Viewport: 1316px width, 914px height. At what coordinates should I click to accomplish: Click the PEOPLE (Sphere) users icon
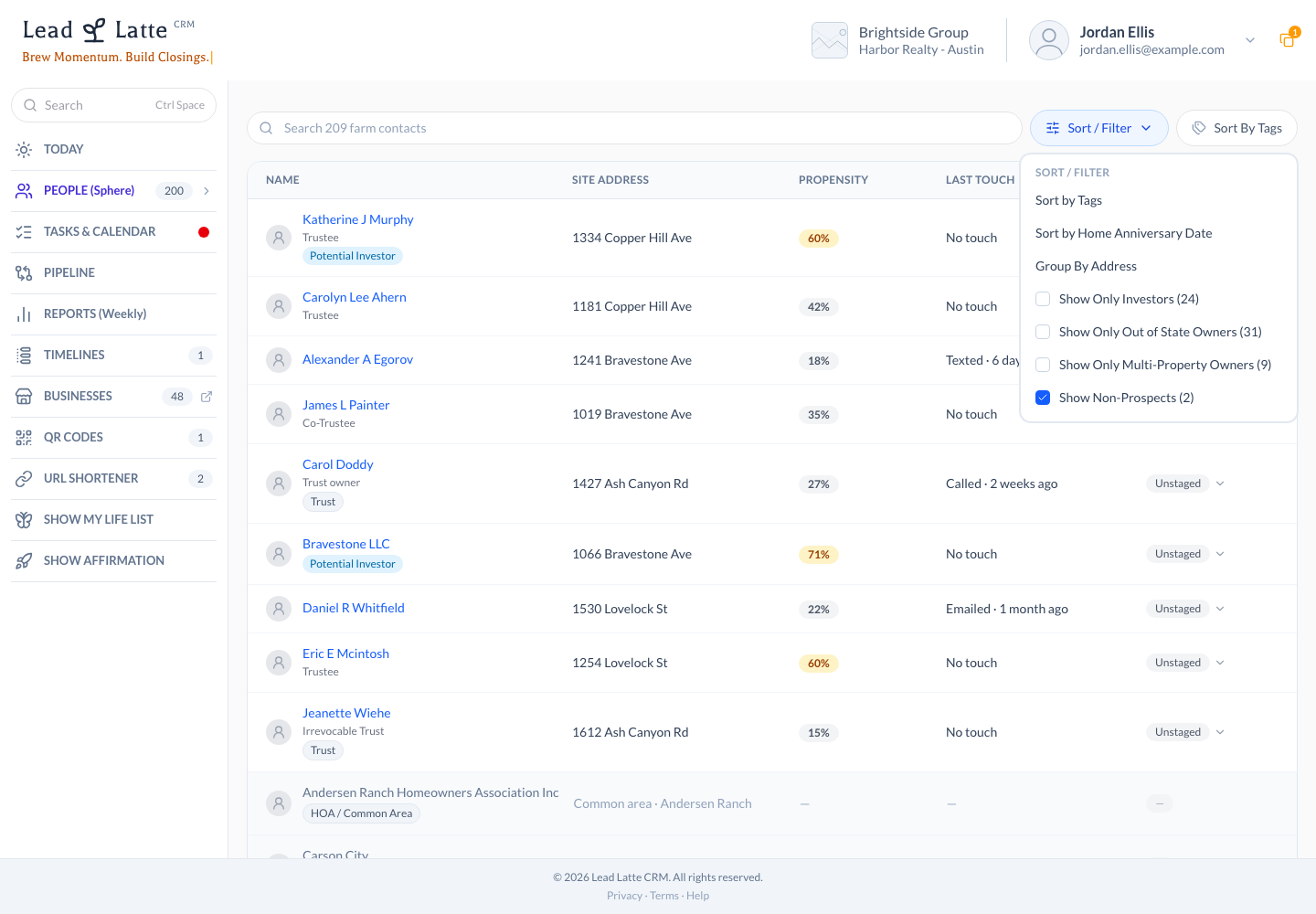point(24,191)
